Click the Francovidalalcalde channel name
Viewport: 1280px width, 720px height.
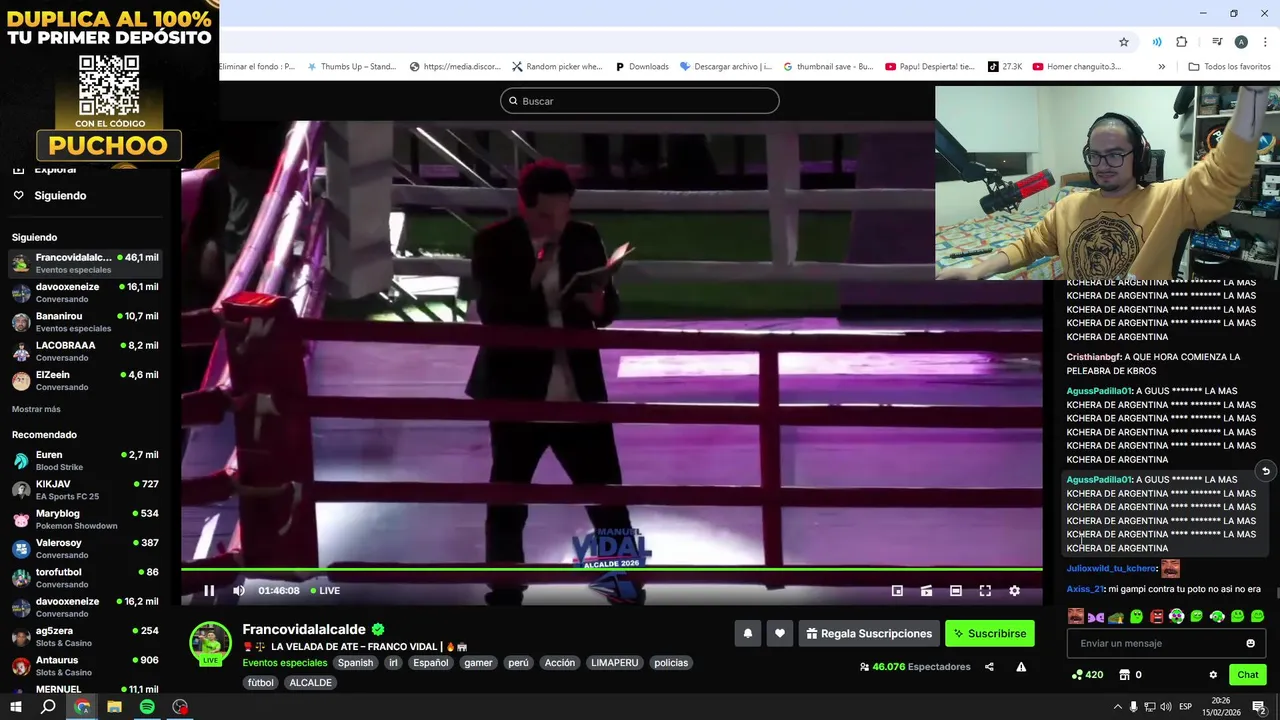304,630
